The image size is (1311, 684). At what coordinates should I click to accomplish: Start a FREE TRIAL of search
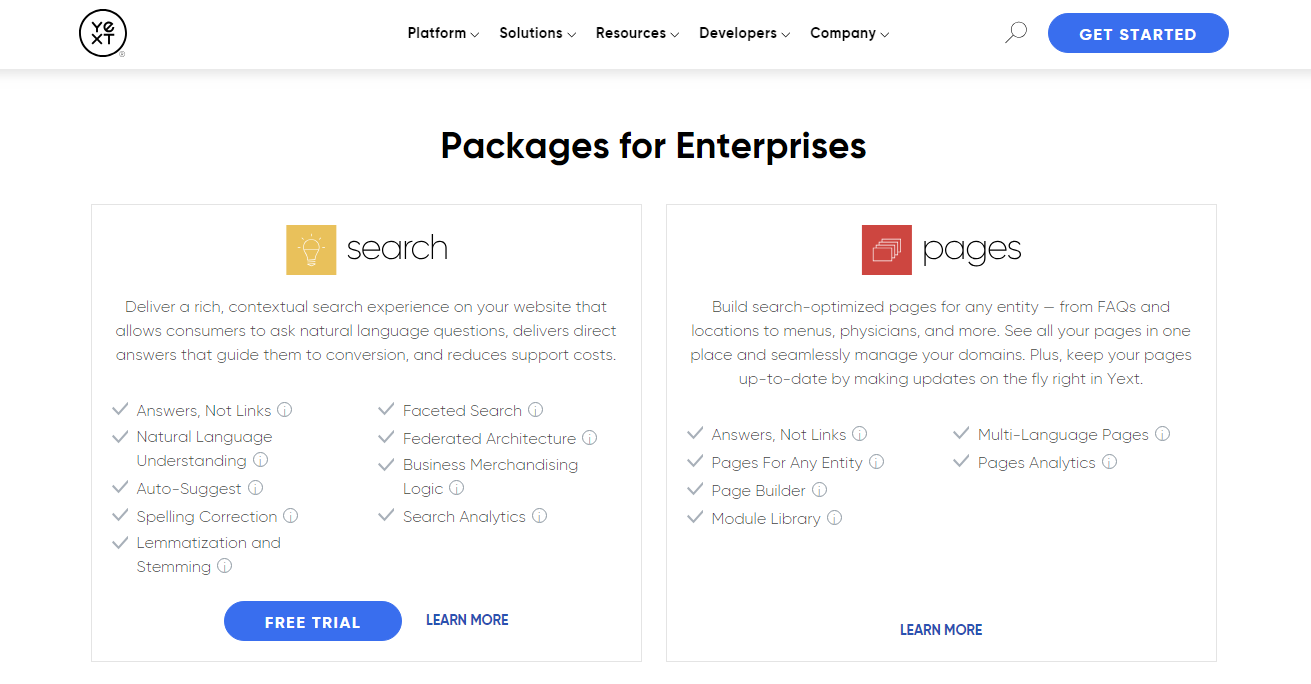[x=312, y=621]
